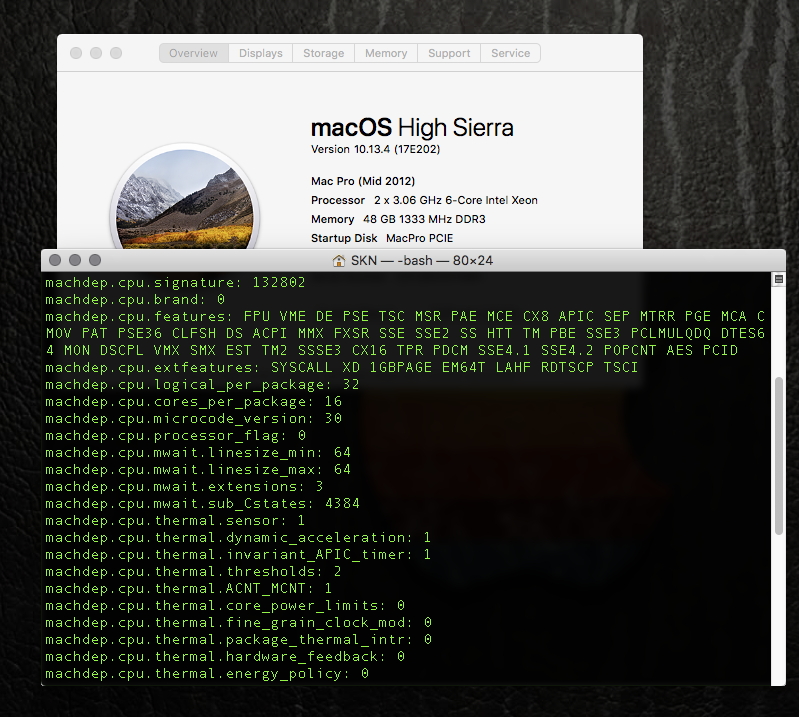Click the machdep.cpu.extfeatures line
This screenshot has height=717, width=799.
point(341,367)
